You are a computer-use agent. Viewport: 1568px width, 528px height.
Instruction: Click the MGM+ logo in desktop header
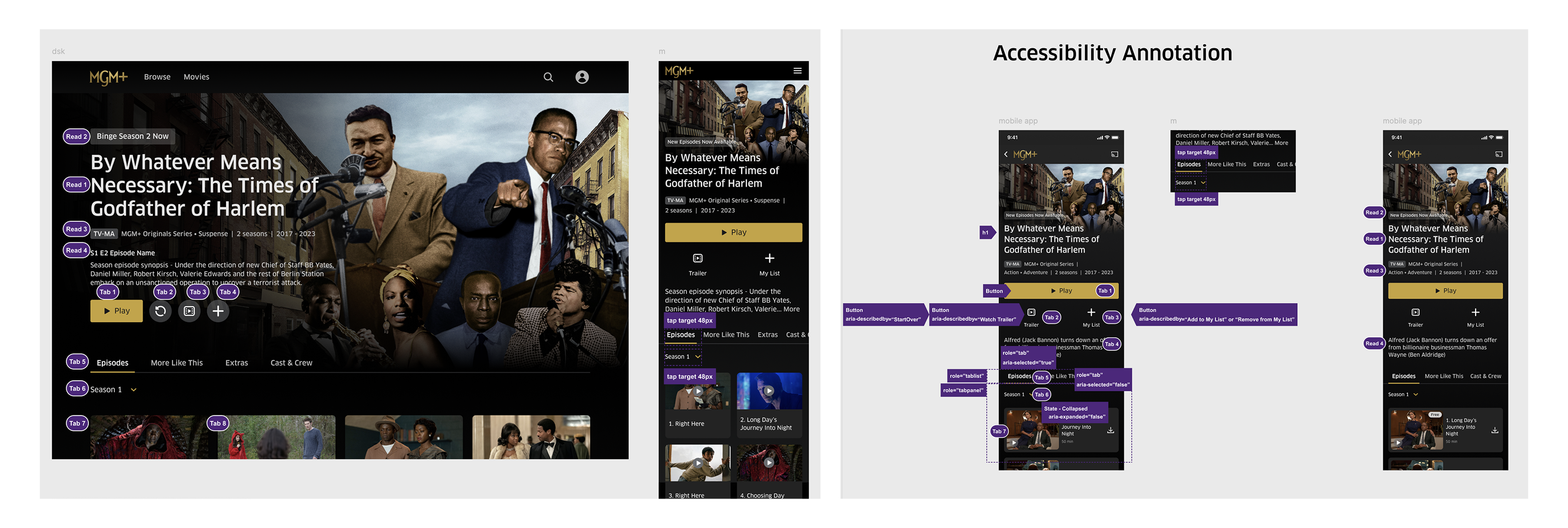[x=108, y=77]
